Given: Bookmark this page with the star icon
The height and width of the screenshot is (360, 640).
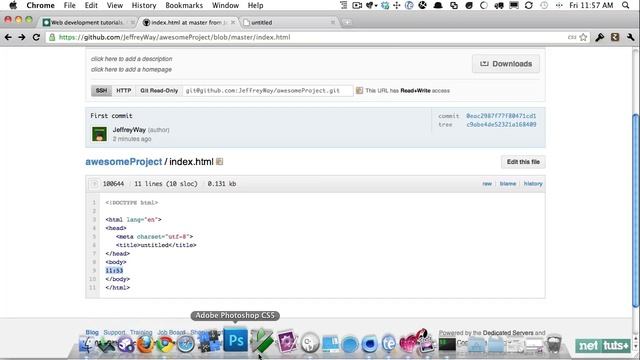Looking at the screenshot, I should click(583, 37).
